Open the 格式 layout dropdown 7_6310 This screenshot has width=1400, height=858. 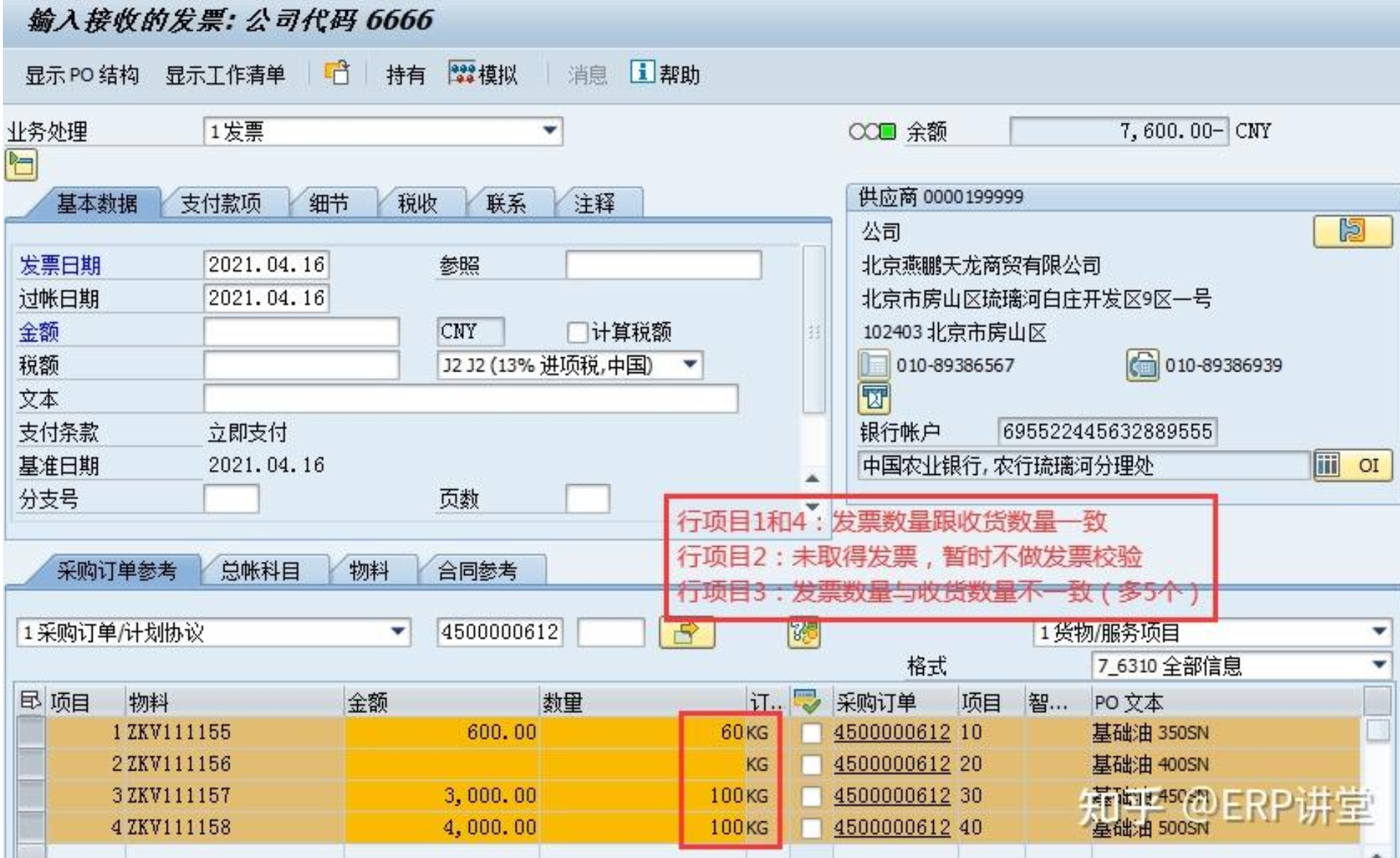1378,665
